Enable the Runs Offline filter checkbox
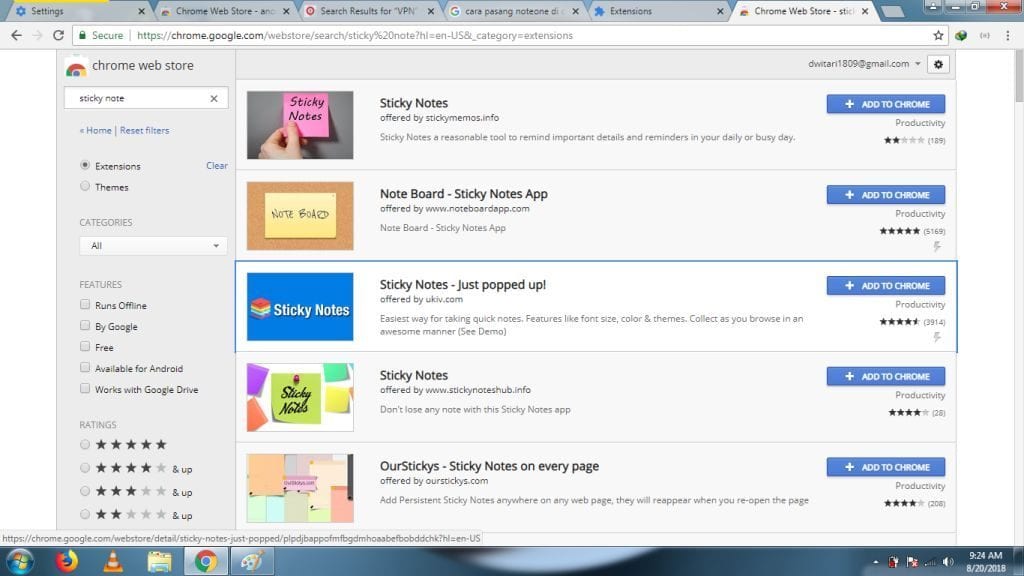The width and height of the screenshot is (1024, 576). 85,305
